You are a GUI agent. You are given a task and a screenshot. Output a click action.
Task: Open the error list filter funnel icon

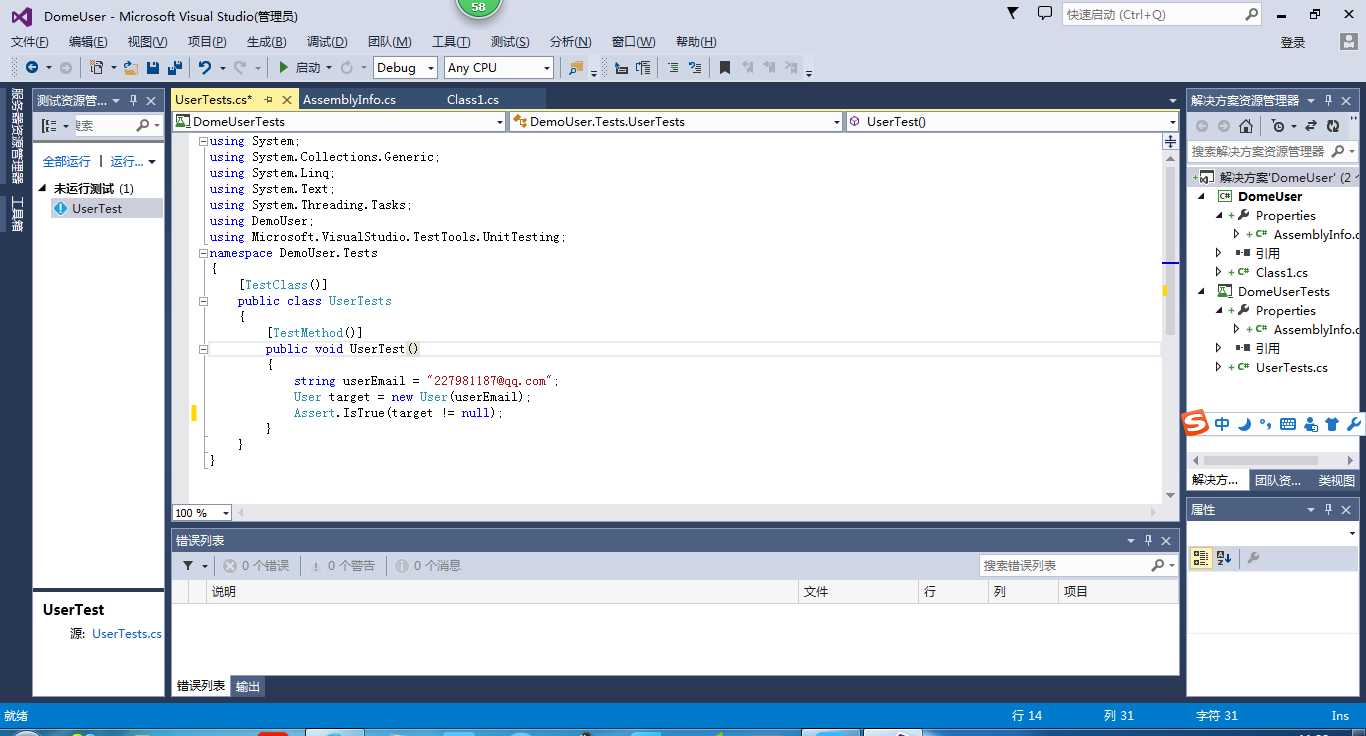pos(188,566)
